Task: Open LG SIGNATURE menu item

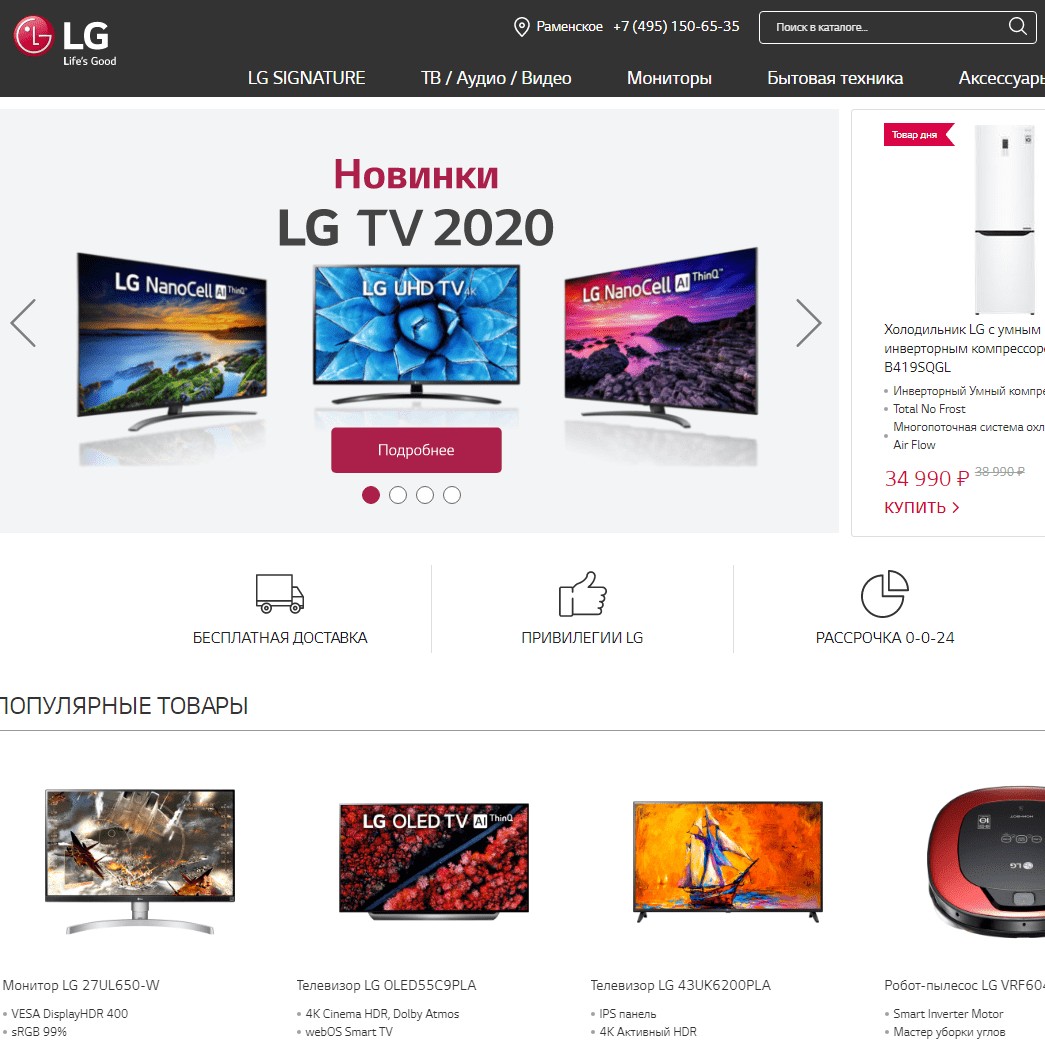Action: (307, 78)
